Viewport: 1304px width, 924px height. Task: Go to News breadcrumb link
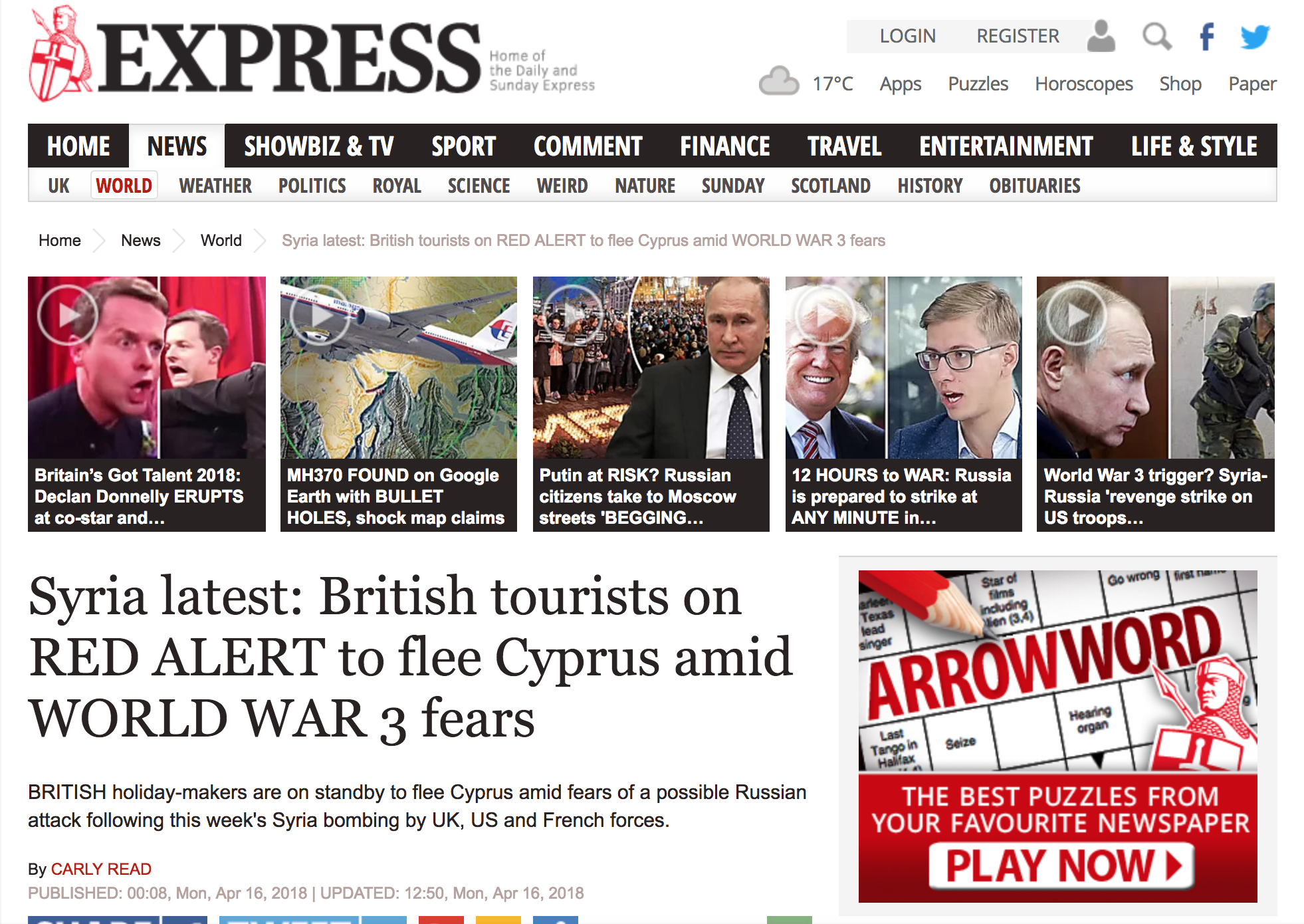(x=141, y=240)
